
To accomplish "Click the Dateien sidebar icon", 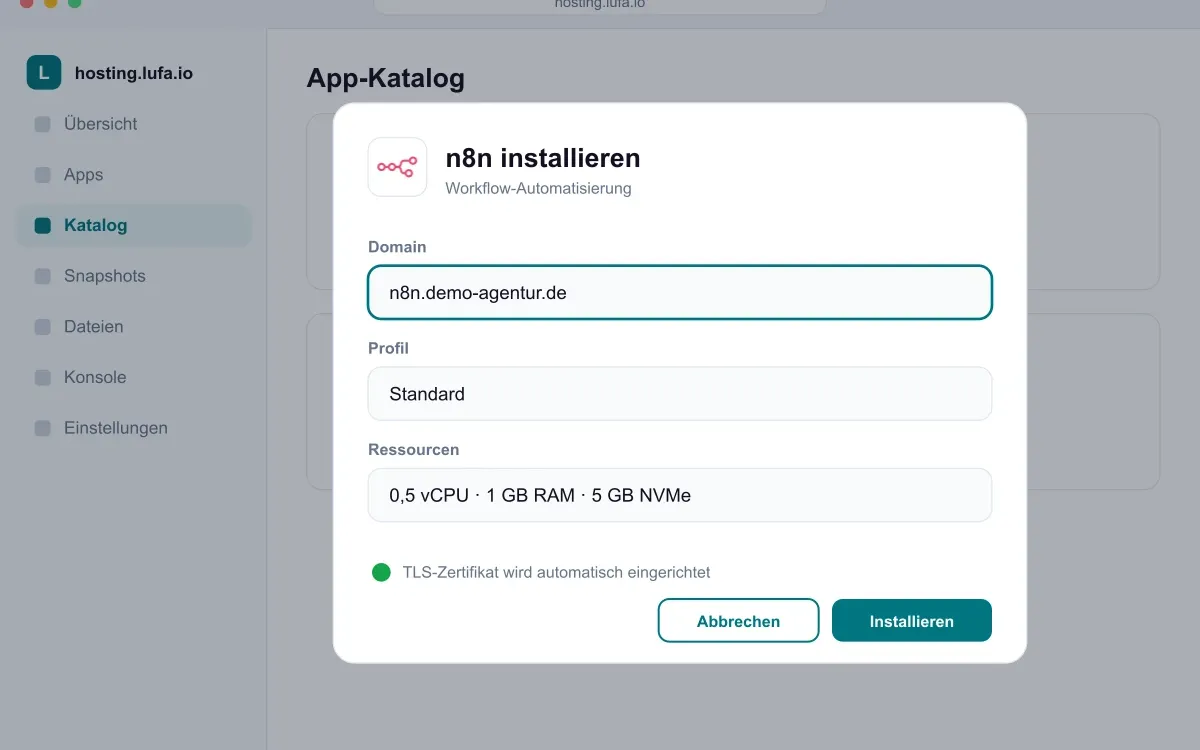I will 43,327.
